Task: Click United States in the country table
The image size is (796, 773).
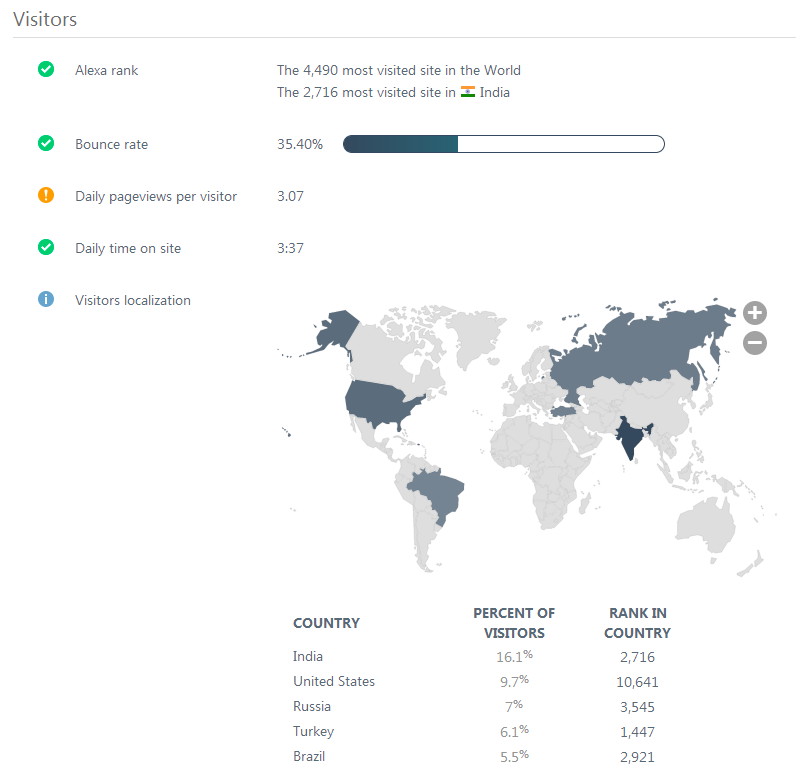Action: pos(334,682)
